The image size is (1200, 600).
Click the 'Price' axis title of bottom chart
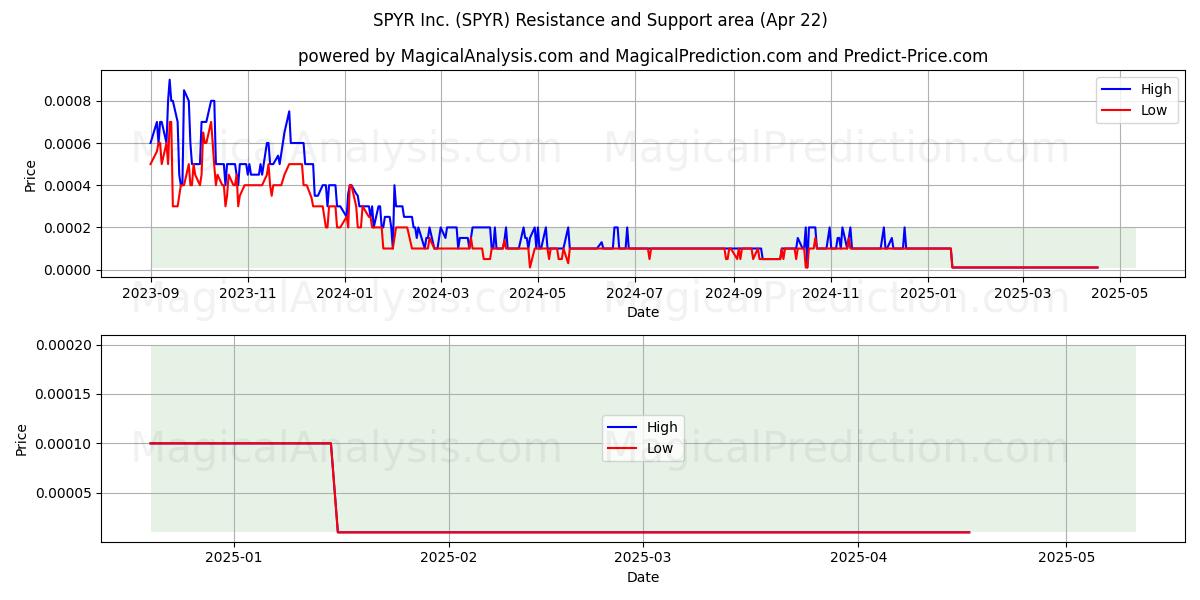[x=22, y=440]
